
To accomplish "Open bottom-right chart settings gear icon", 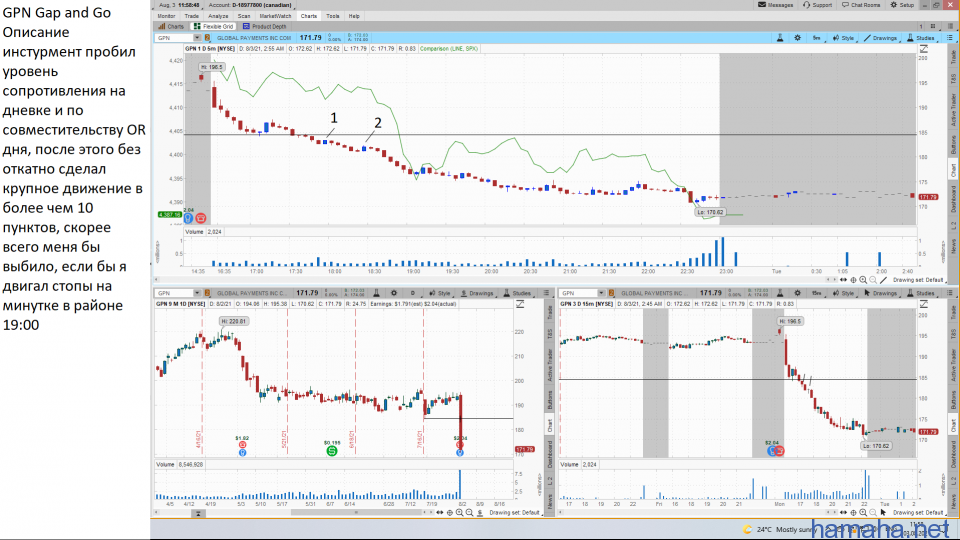I will [x=797, y=293].
